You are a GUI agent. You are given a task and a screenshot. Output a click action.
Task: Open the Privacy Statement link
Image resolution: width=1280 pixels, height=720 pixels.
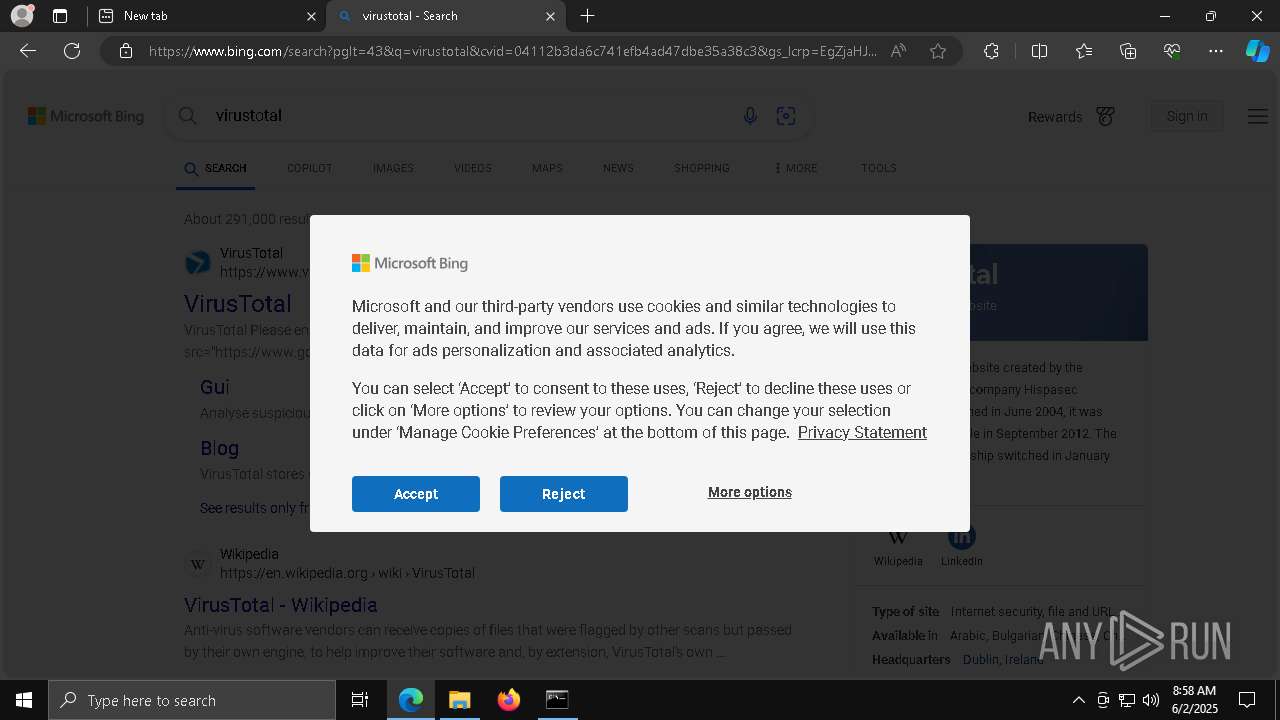point(862,432)
